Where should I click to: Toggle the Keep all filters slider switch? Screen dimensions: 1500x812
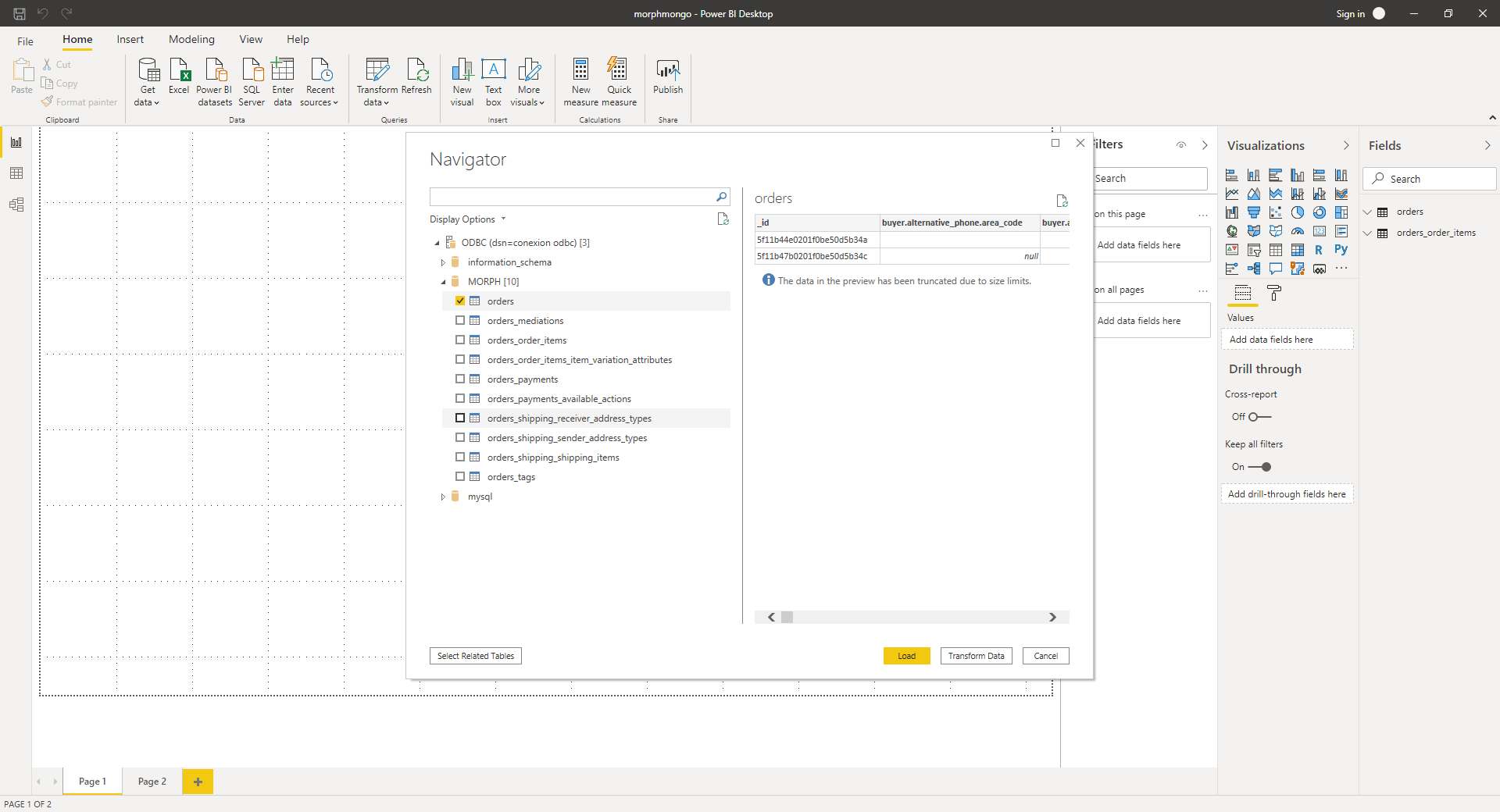(1259, 467)
